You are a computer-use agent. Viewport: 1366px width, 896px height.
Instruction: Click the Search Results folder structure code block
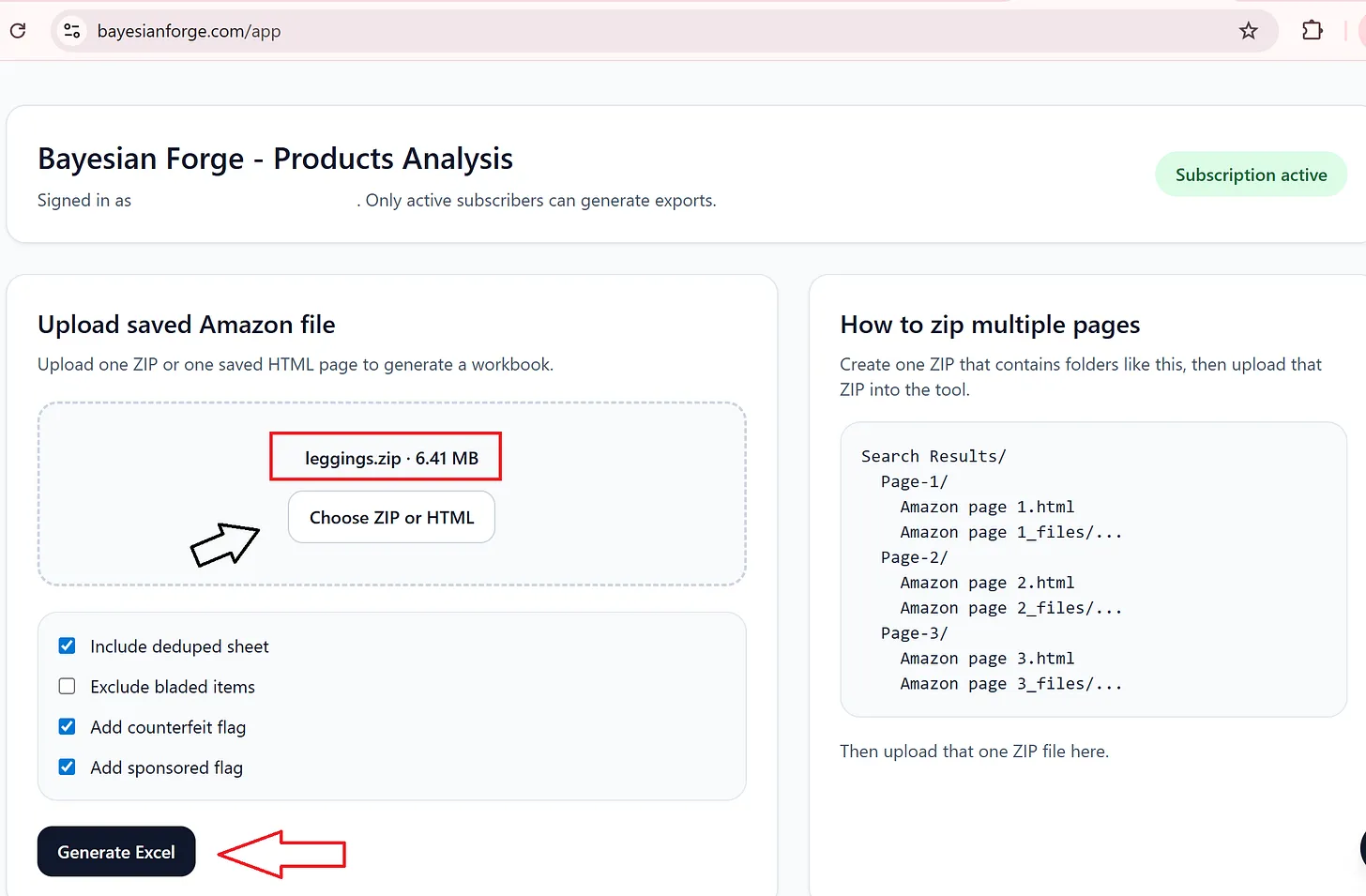[x=1093, y=569]
